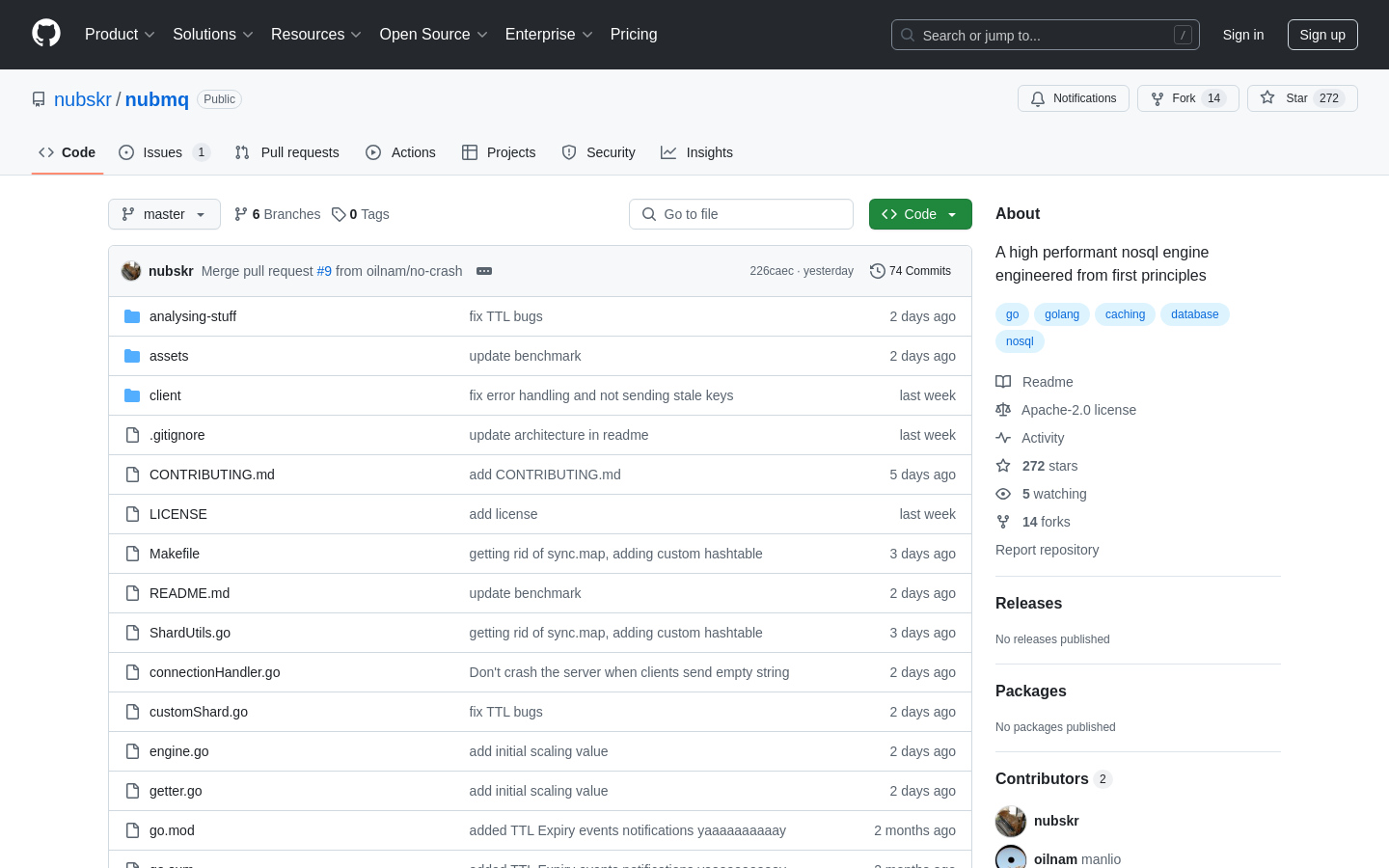Viewport: 1389px width, 868px height.
Task: Click the star icon to star repo
Action: (1267, 97)
